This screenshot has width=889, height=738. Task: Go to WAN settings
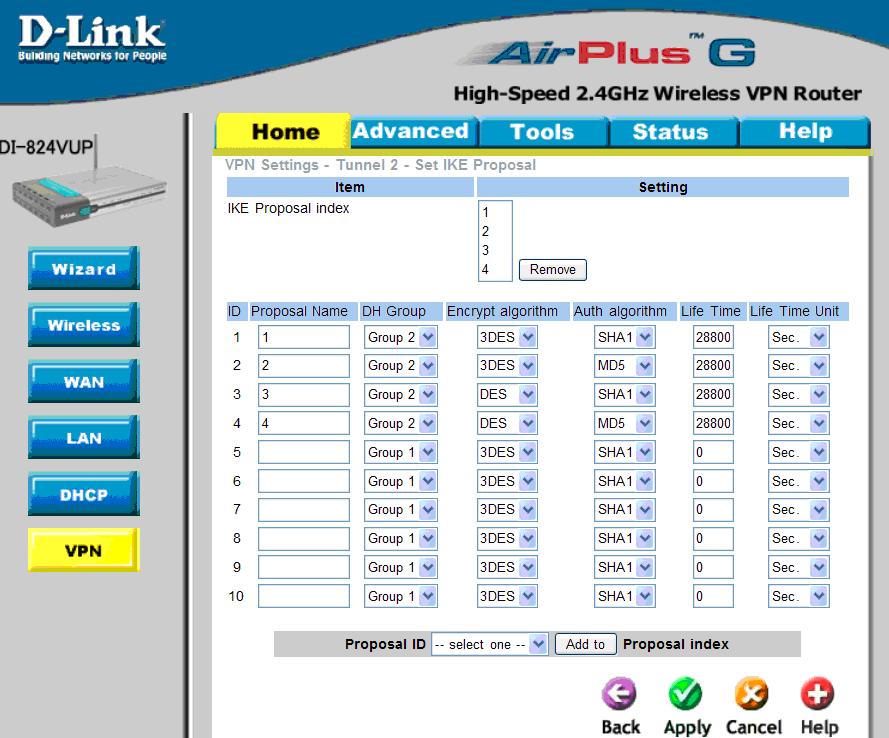(84, 381)
